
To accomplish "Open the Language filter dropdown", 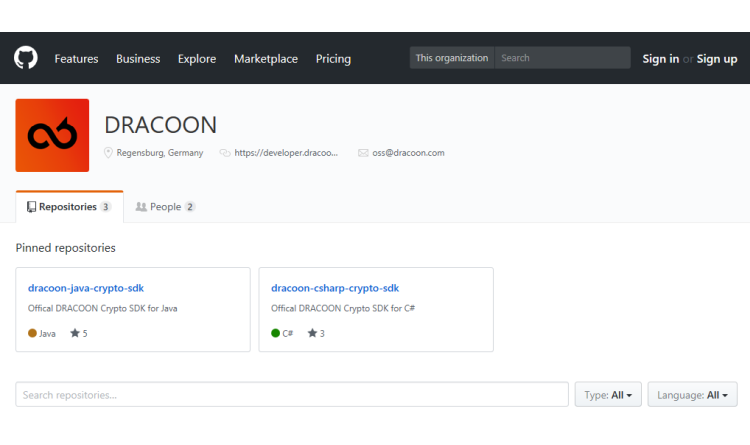I will click(x=692, y=395).
